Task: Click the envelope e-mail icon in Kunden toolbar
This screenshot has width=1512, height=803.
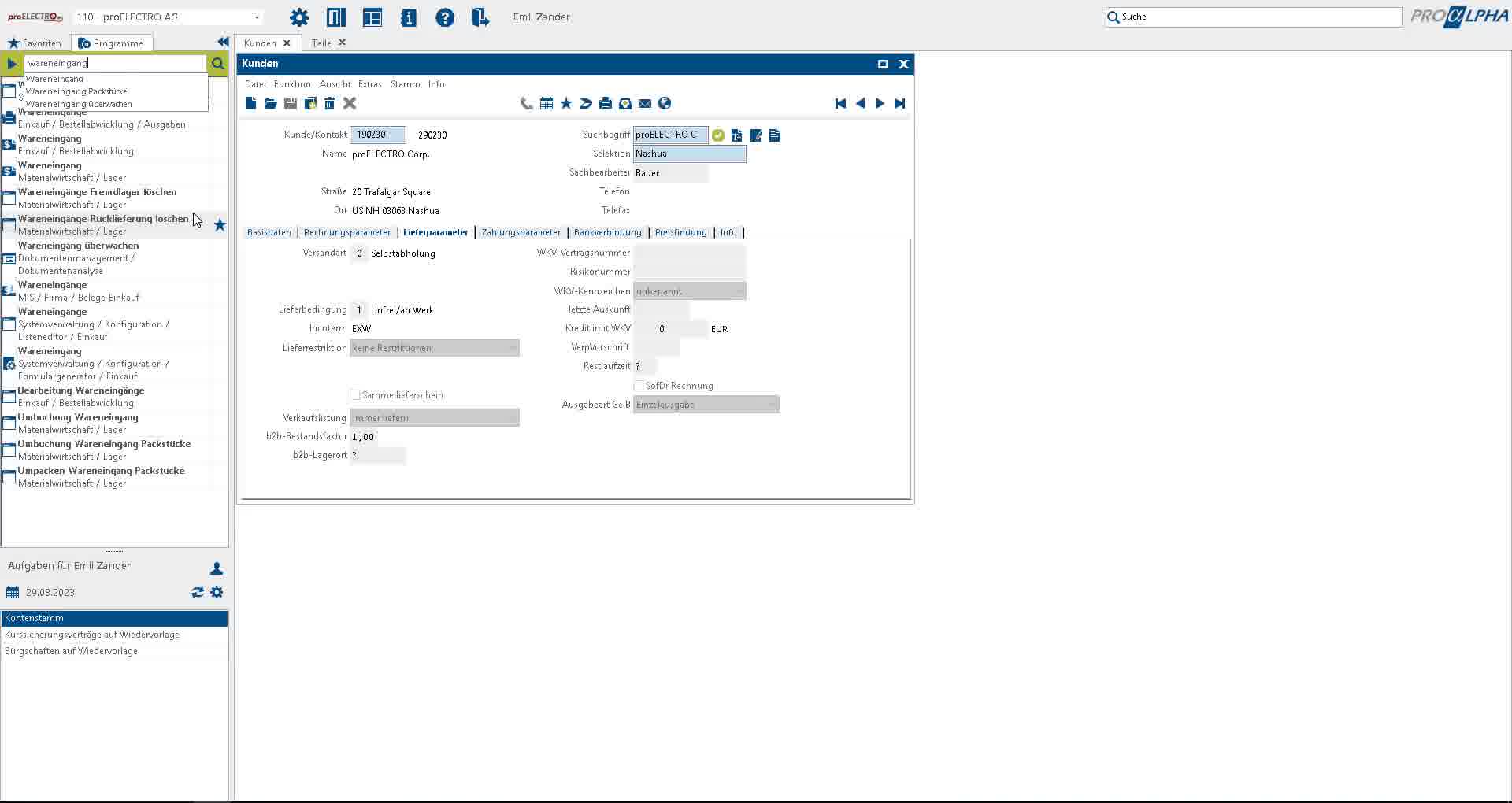Action: [645, 103]
